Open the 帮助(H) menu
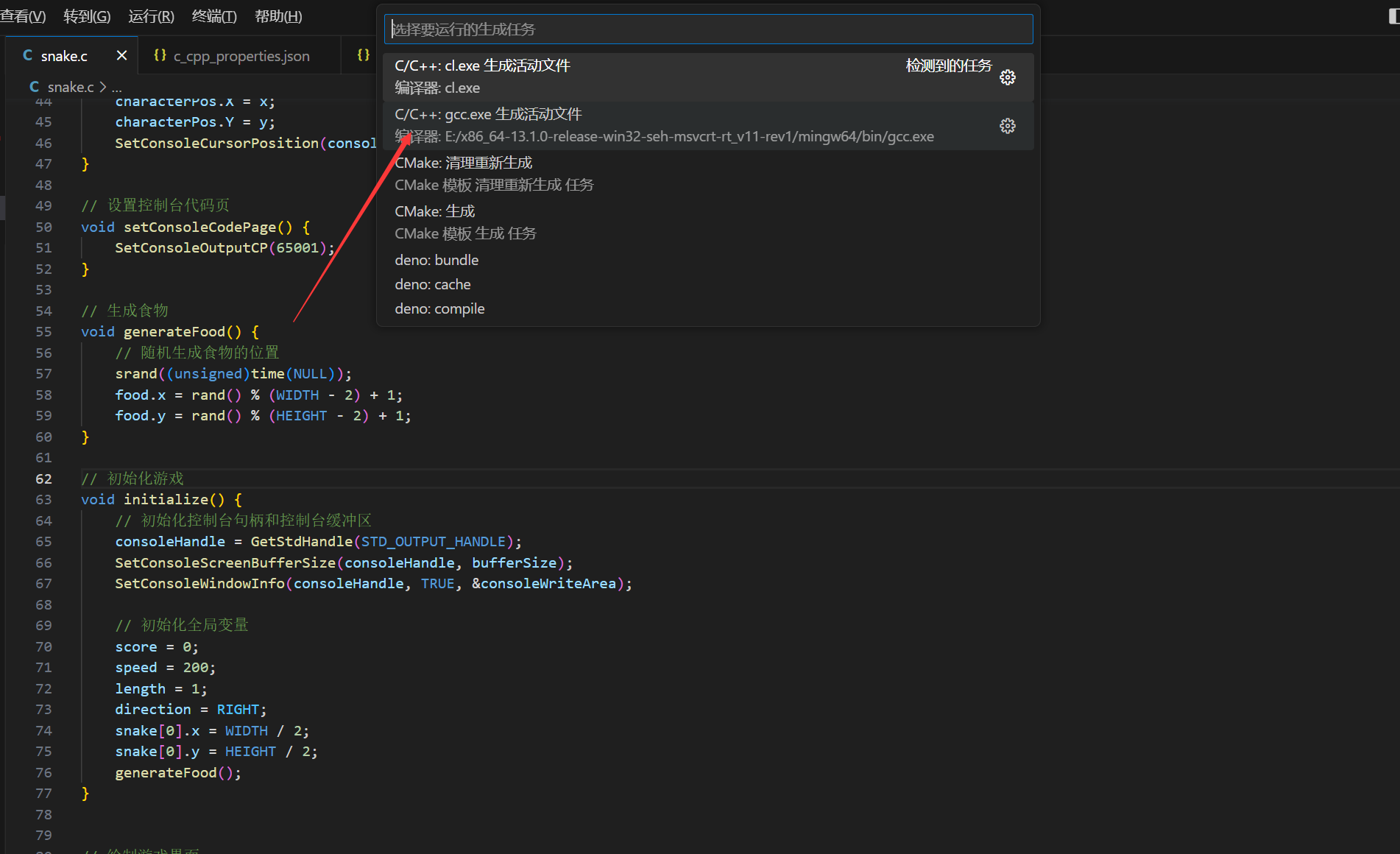Screen dimensions: 1400x854 point(278,16)
